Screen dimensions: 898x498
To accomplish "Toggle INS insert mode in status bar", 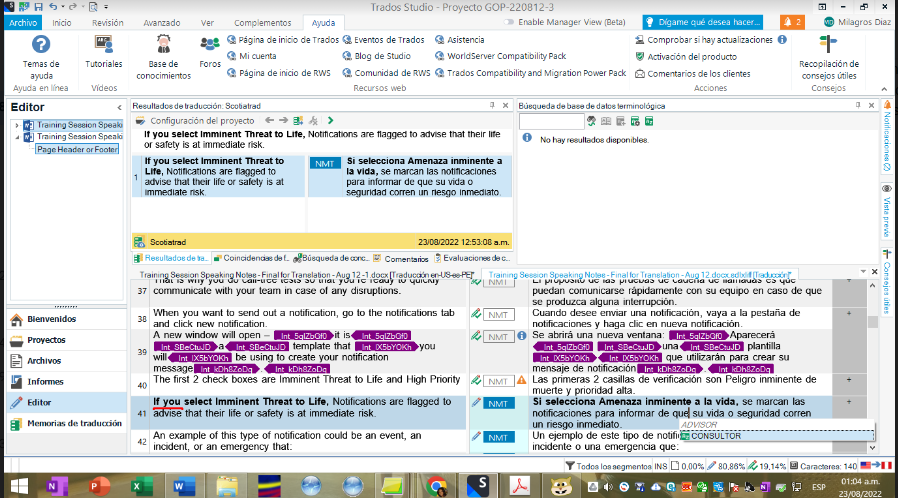I will (661, 466).
